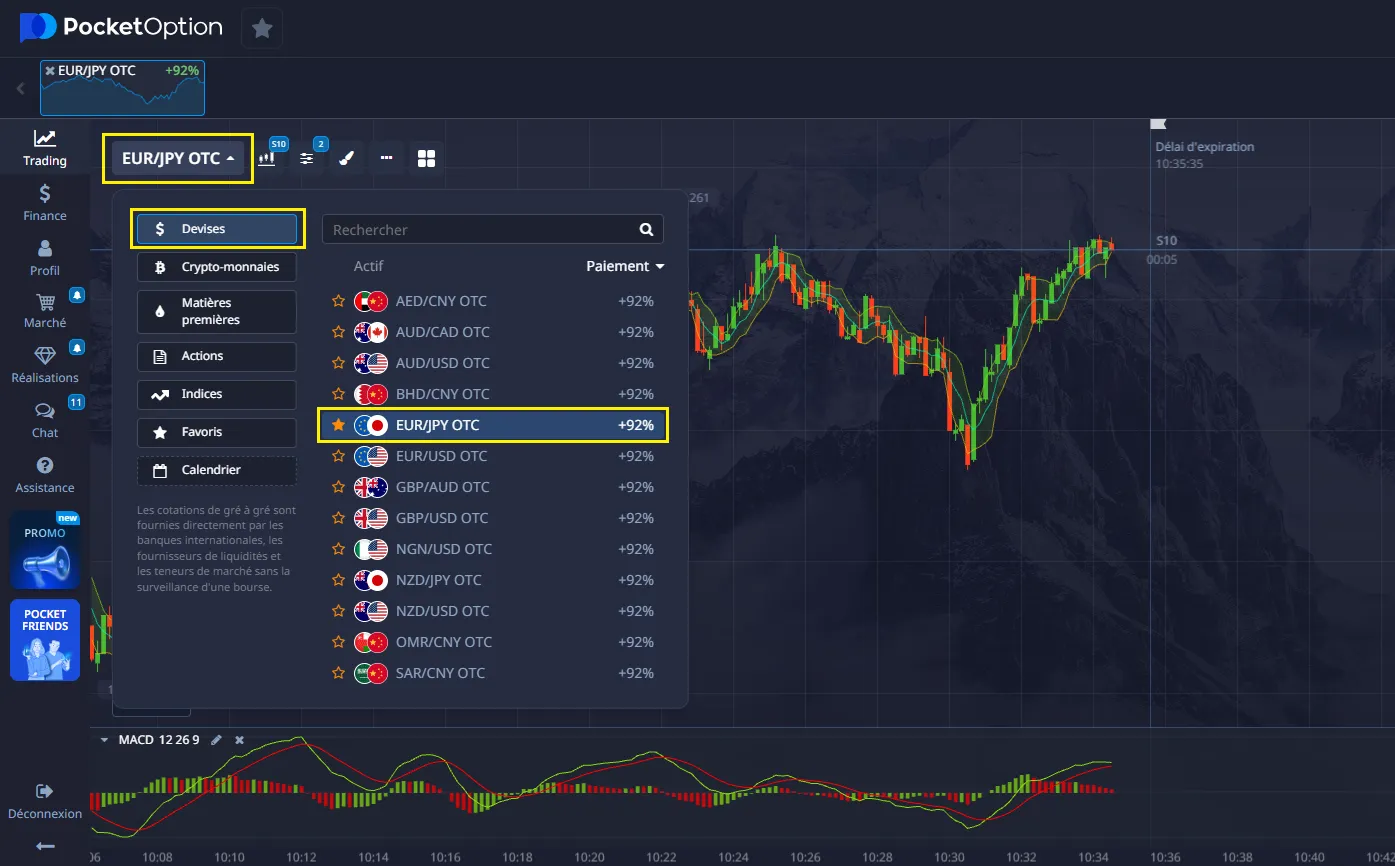Click the left arrow beside the asset tabs

[21, 88]
